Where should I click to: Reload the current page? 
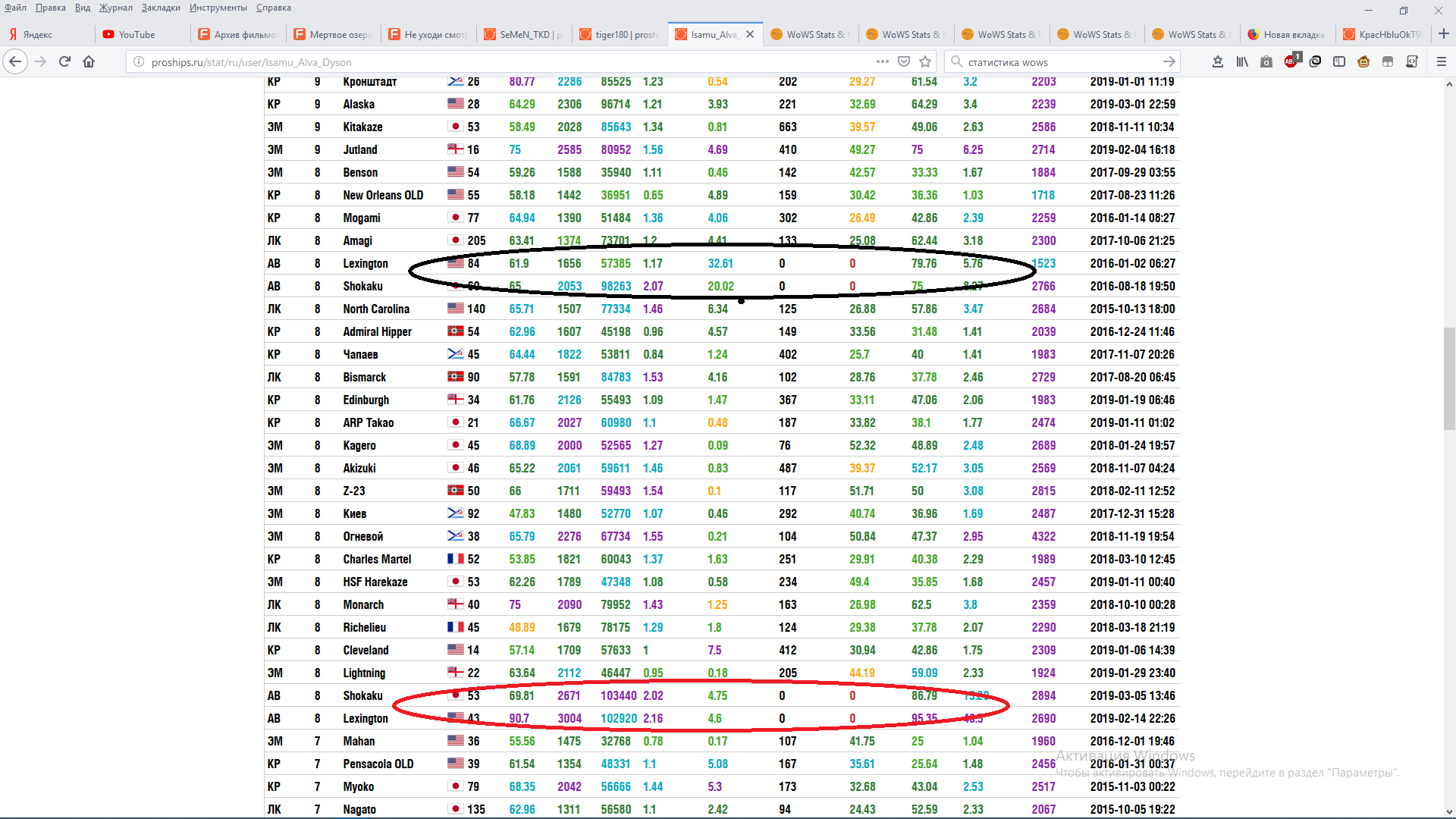tap(64, 61)
